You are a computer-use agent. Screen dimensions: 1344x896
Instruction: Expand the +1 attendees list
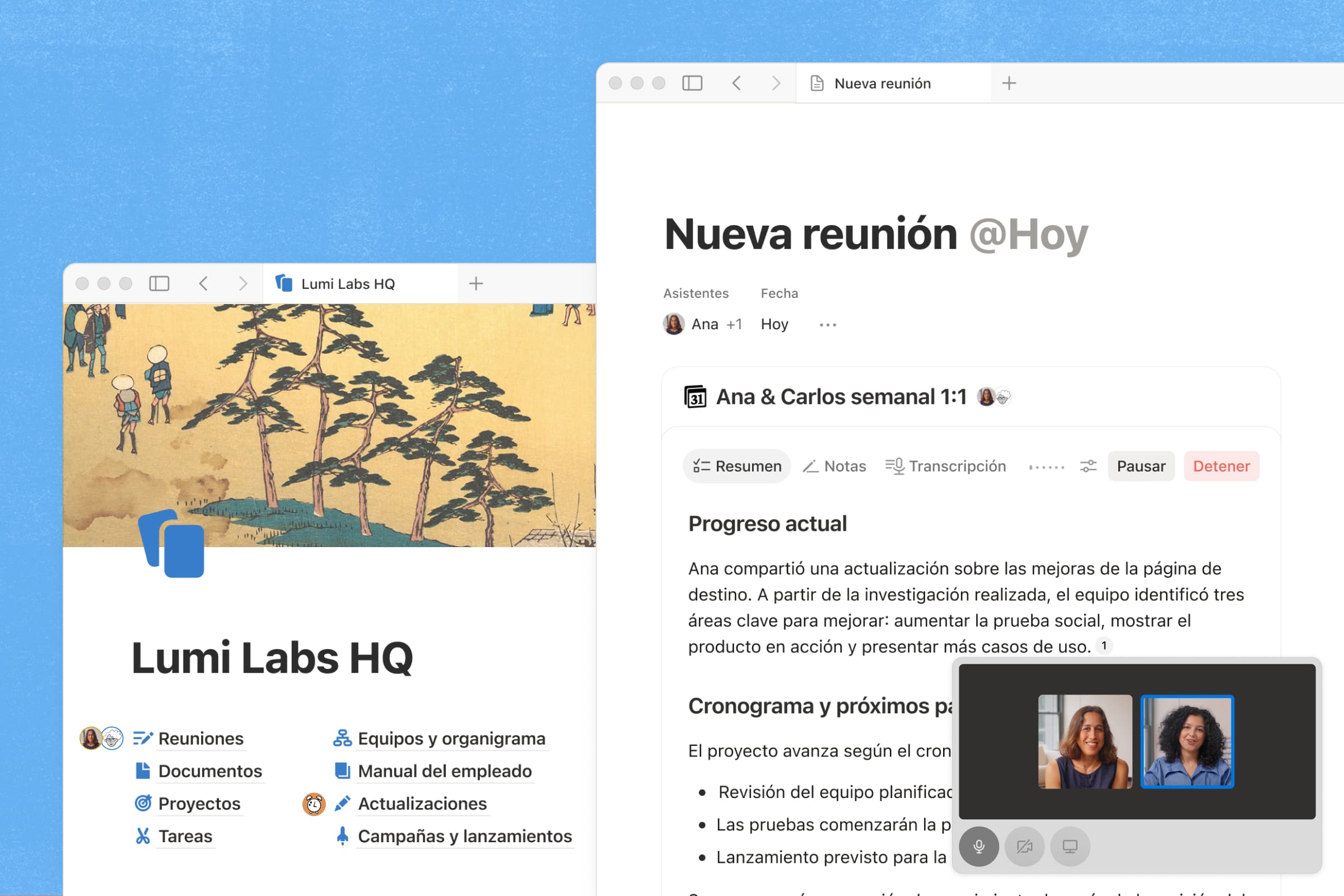734,325
